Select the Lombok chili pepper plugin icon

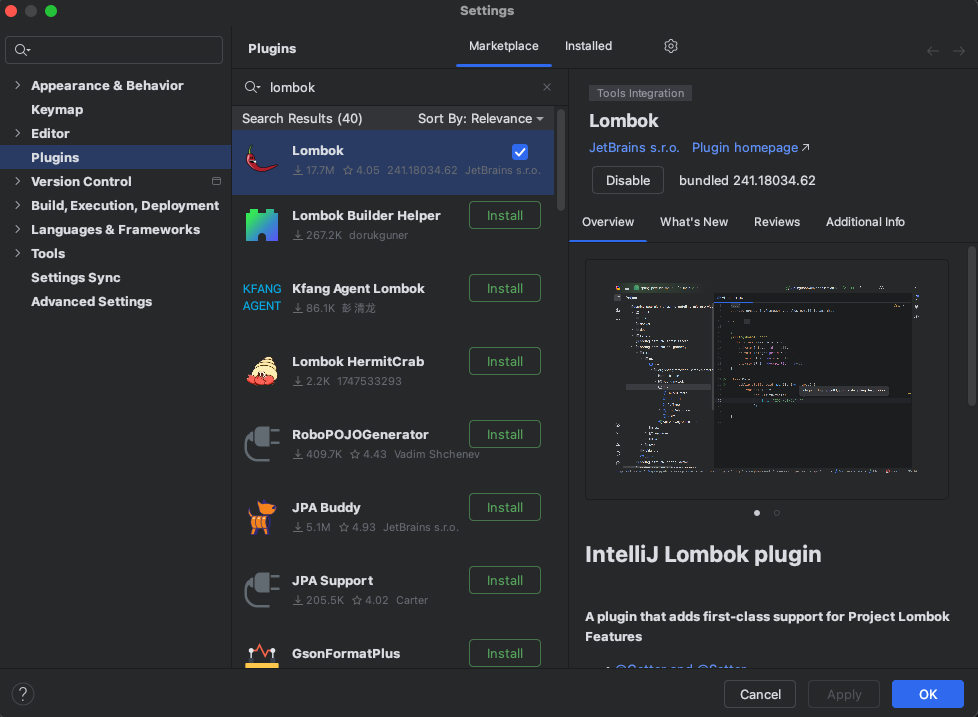[x=262, y=160]
